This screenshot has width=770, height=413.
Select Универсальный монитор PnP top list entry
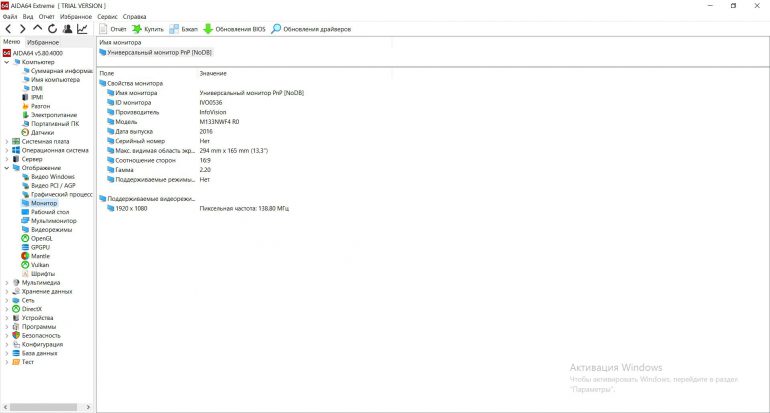pyautogui.click(x=156, y=53)
